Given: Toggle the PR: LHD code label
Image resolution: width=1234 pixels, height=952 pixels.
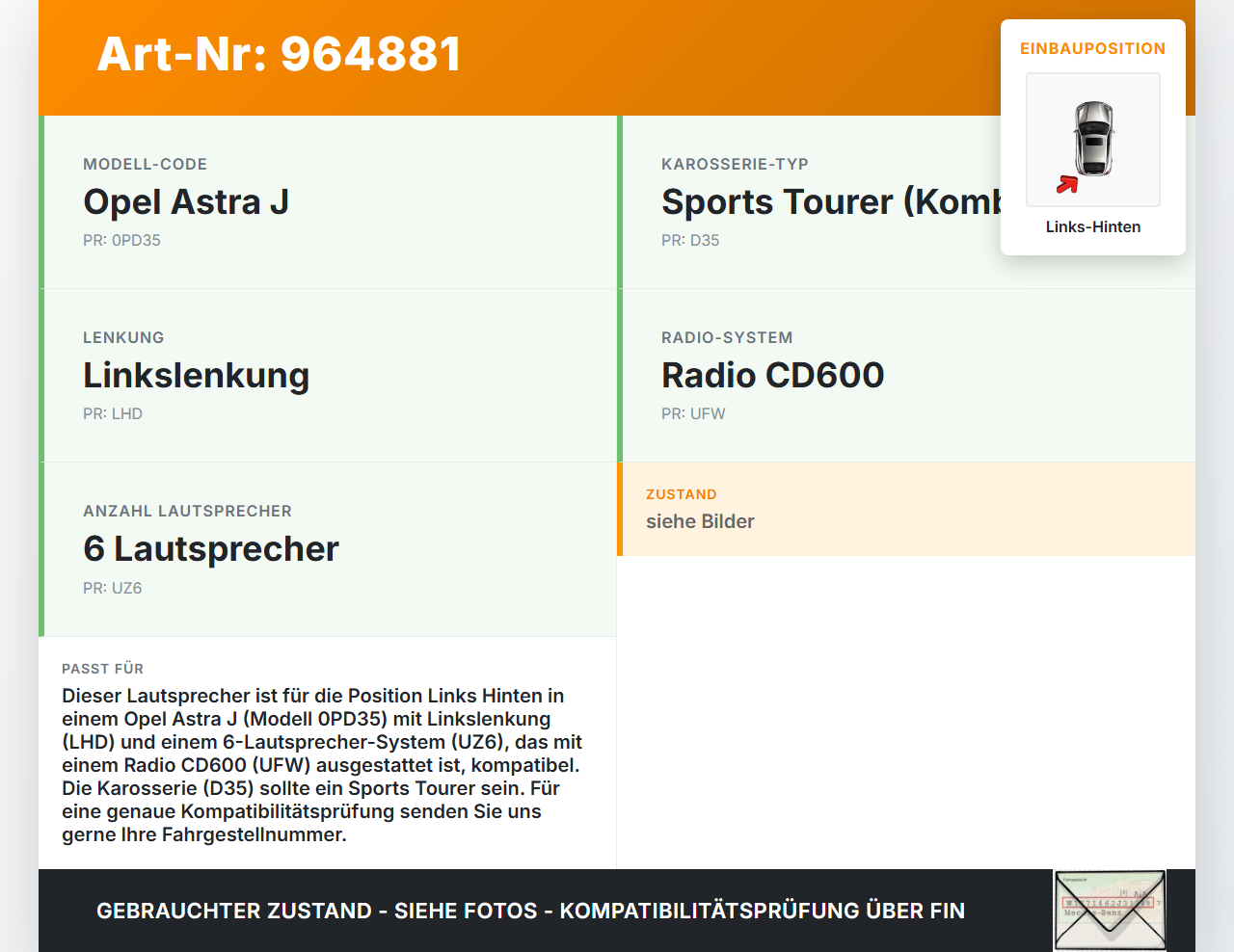Looking at the screenshot, I should pos(113,413).
